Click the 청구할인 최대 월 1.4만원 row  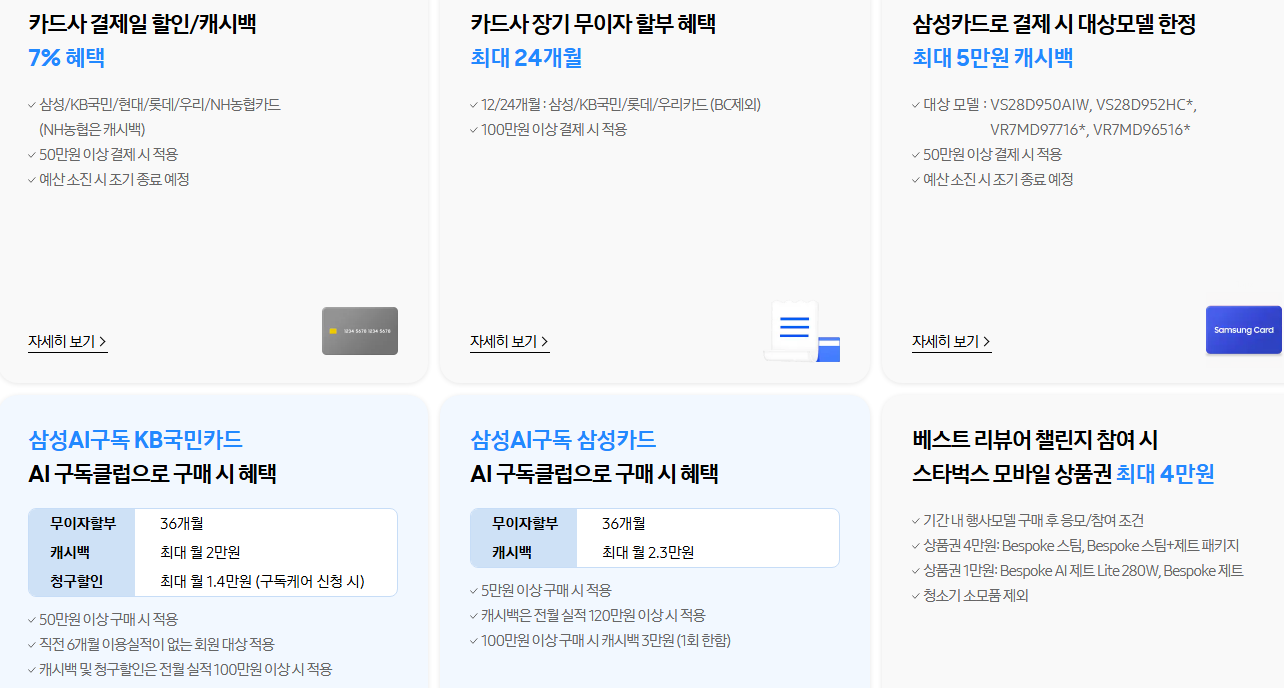tap(213, 581)
